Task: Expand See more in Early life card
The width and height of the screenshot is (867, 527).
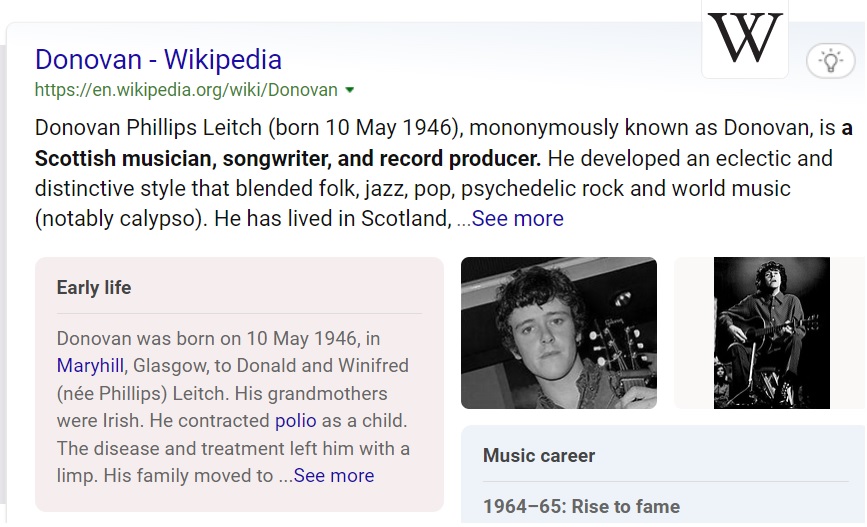Action: tap(333, 476)
